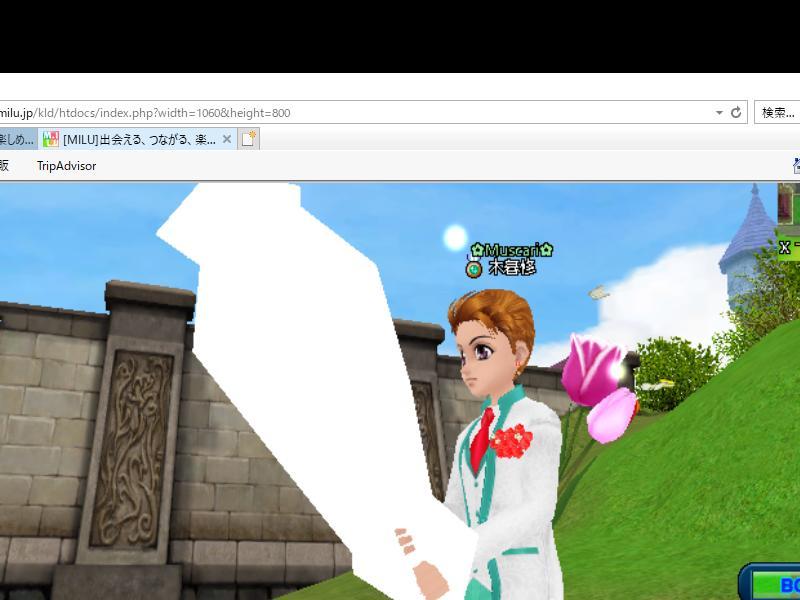Reload the page with the refresh icon
Viewport: 800px width, 600px height.
(x=736, y=113)
